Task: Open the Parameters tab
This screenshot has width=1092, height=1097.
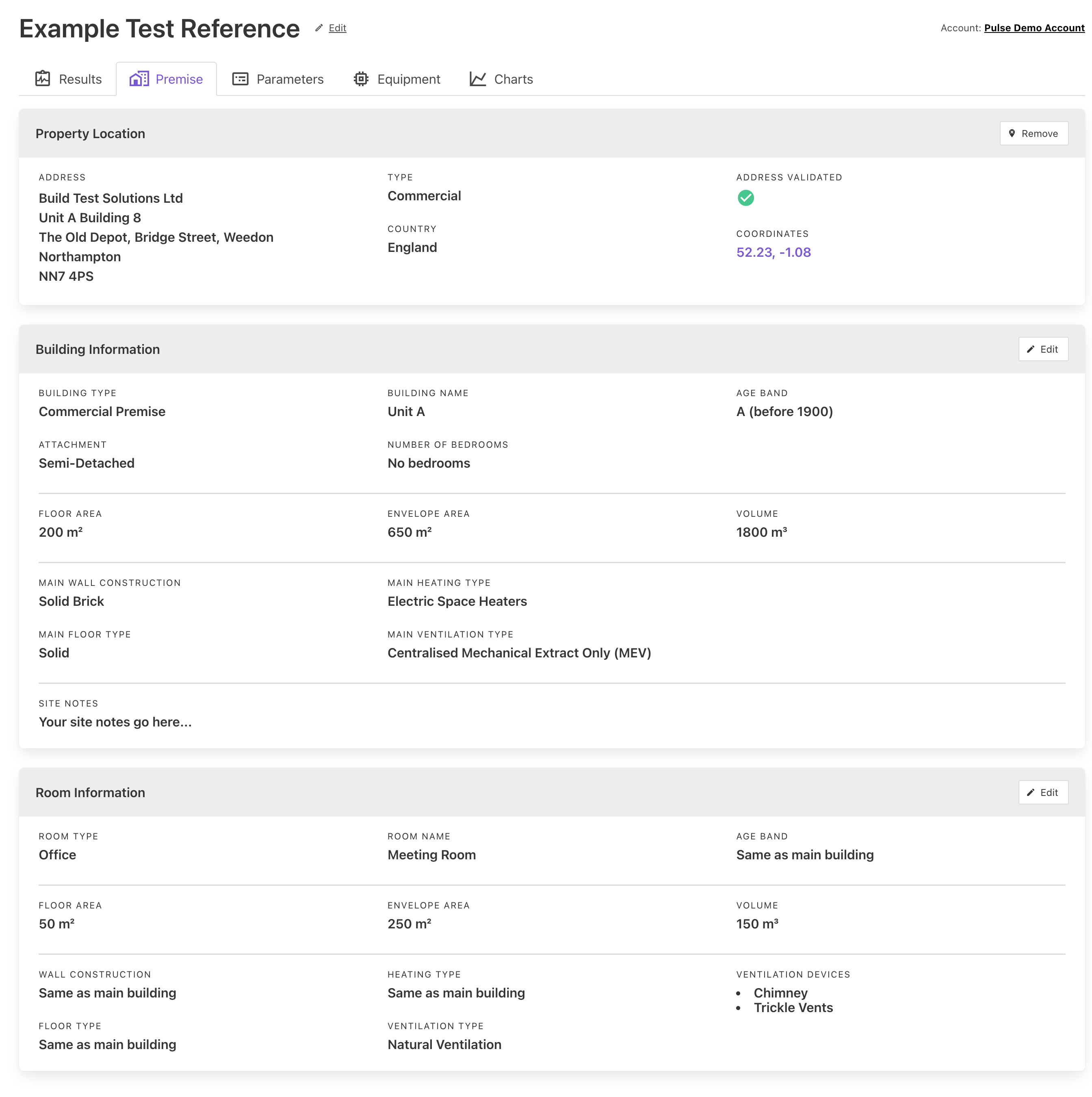Action: (x=290, y=79)
